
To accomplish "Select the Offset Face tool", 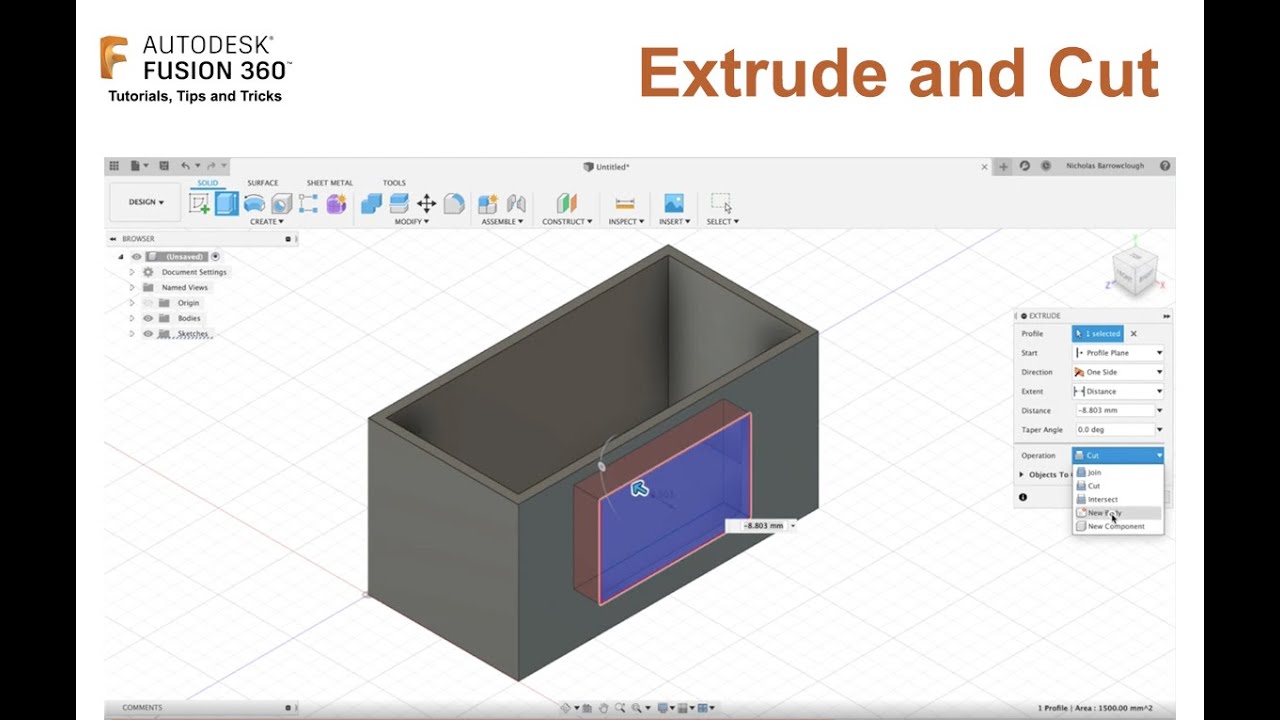I will 399,204.
